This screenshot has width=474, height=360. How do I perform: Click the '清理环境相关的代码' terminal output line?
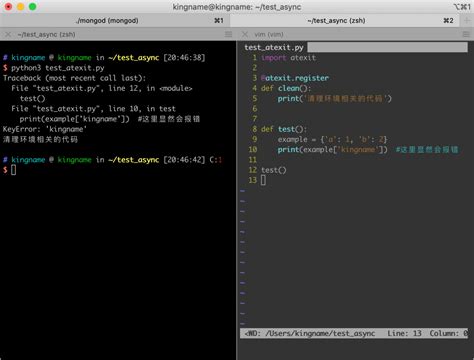(x=40, y=139)
